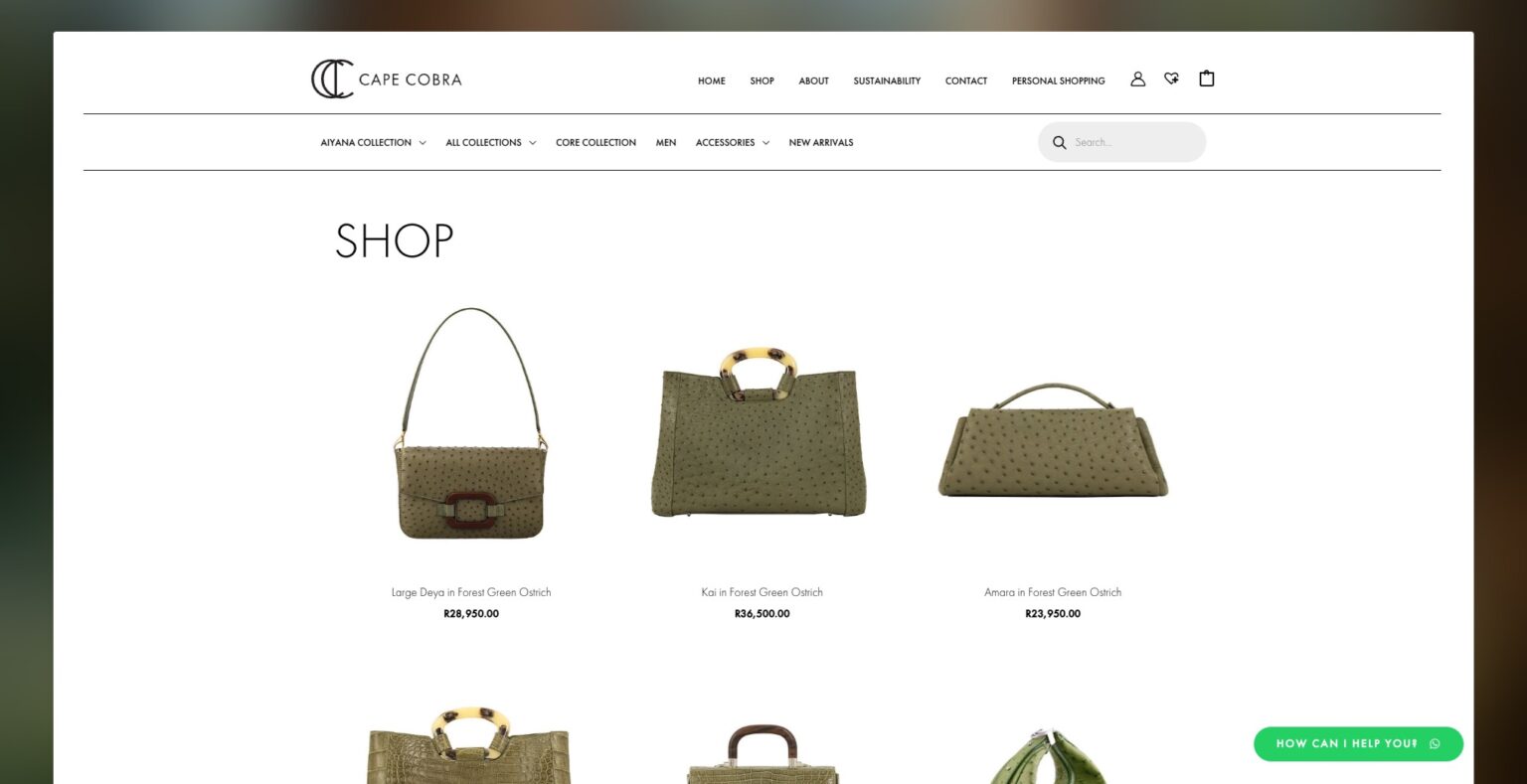Click the search magnifier icon

tap(1059, 142)
